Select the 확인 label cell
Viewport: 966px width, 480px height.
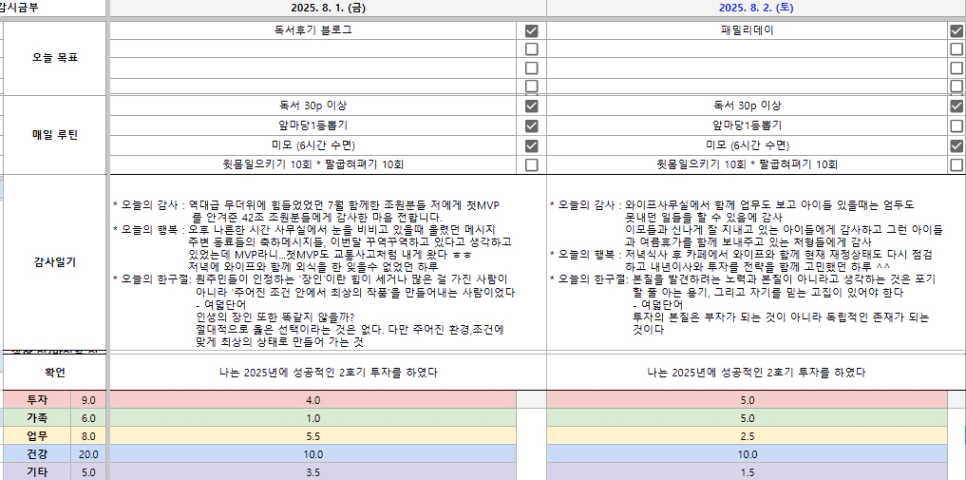[55, 372]
